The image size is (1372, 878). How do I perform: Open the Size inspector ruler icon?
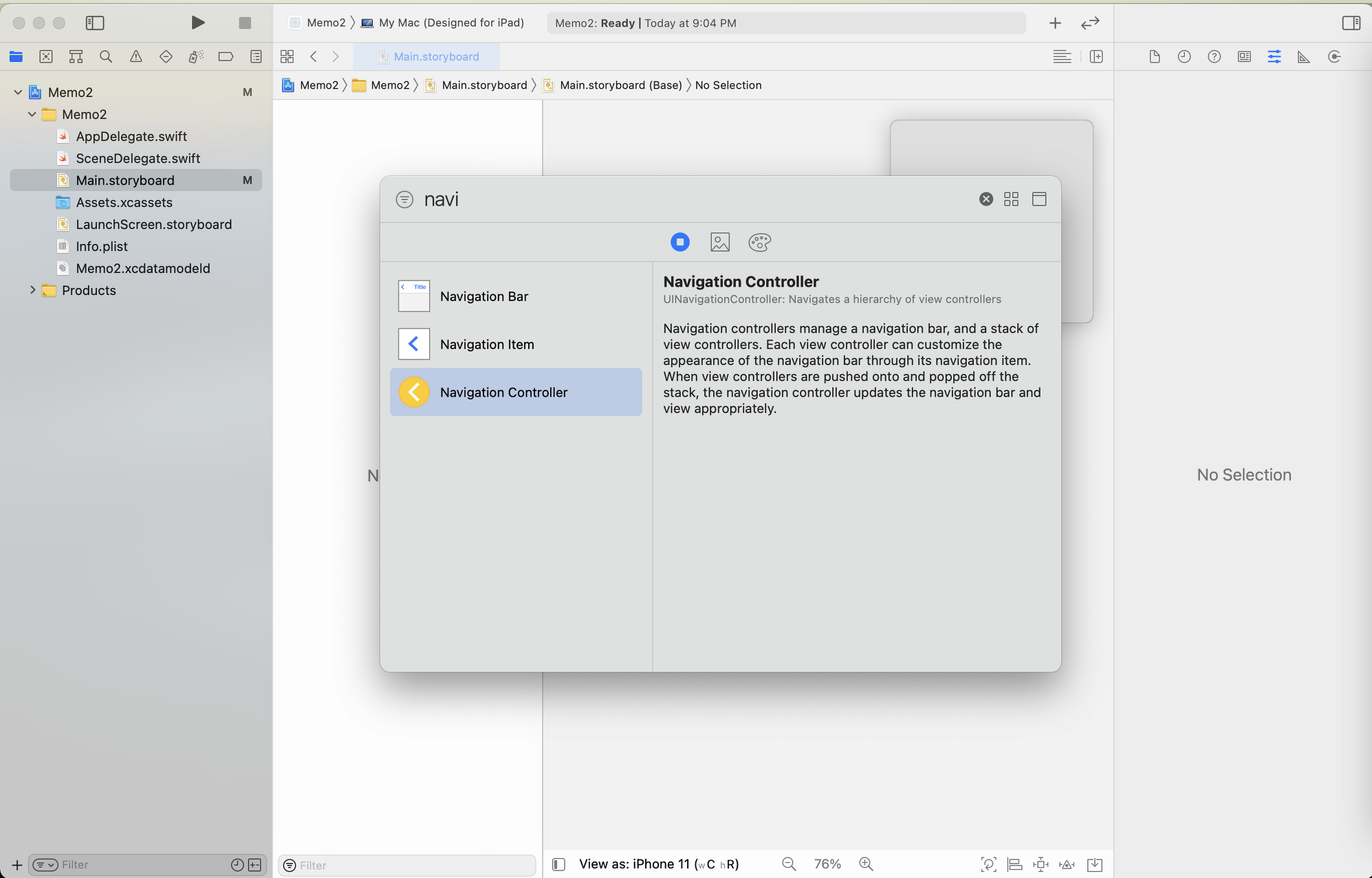click(x=1303, y=56)
